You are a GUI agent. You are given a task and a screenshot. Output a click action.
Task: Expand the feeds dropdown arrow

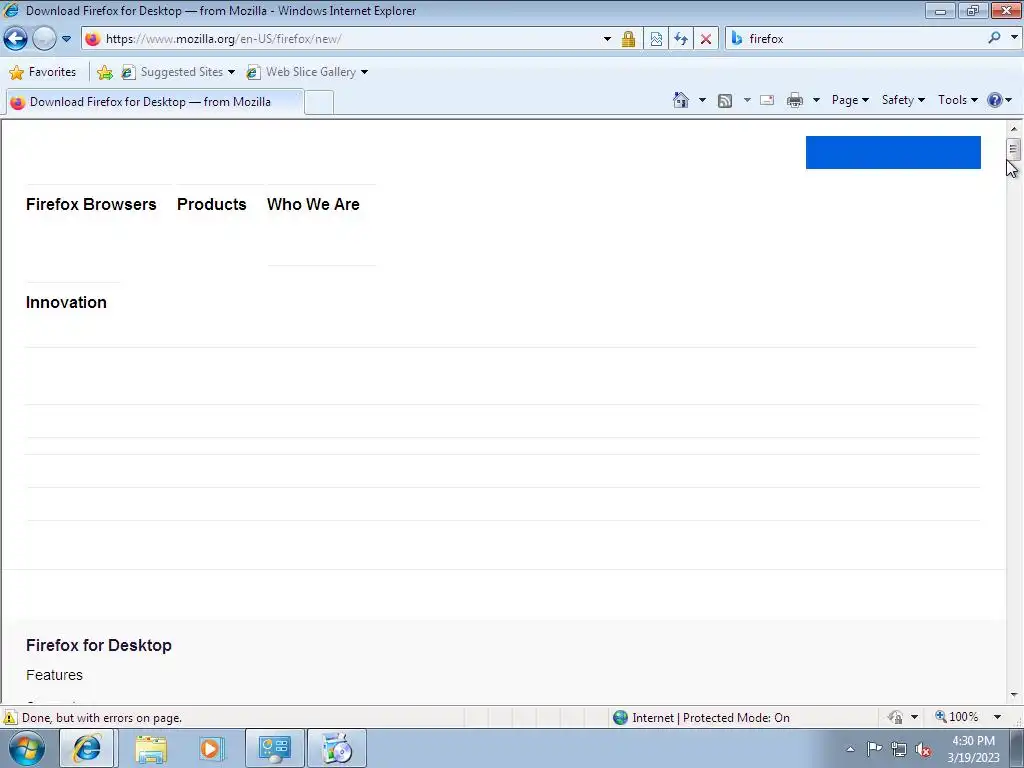point(747,100)
